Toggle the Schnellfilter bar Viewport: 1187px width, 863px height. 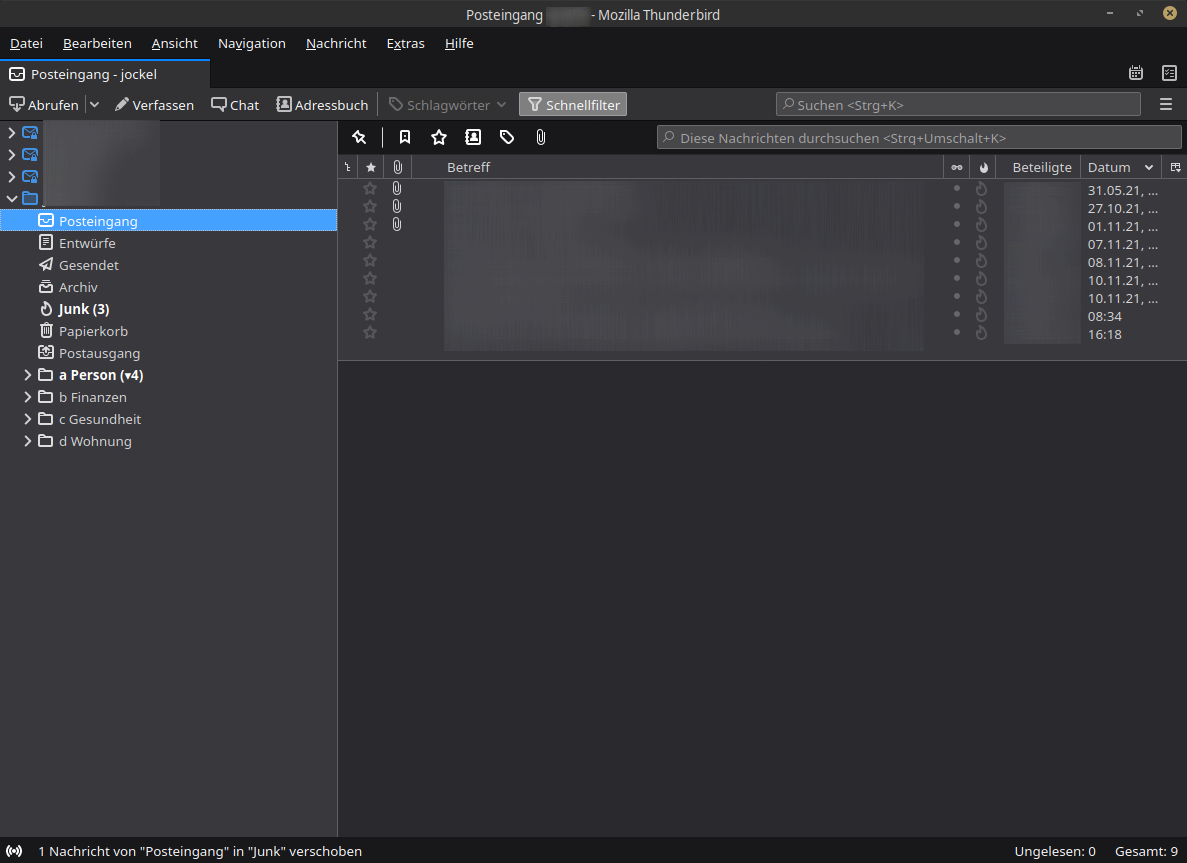573,104
